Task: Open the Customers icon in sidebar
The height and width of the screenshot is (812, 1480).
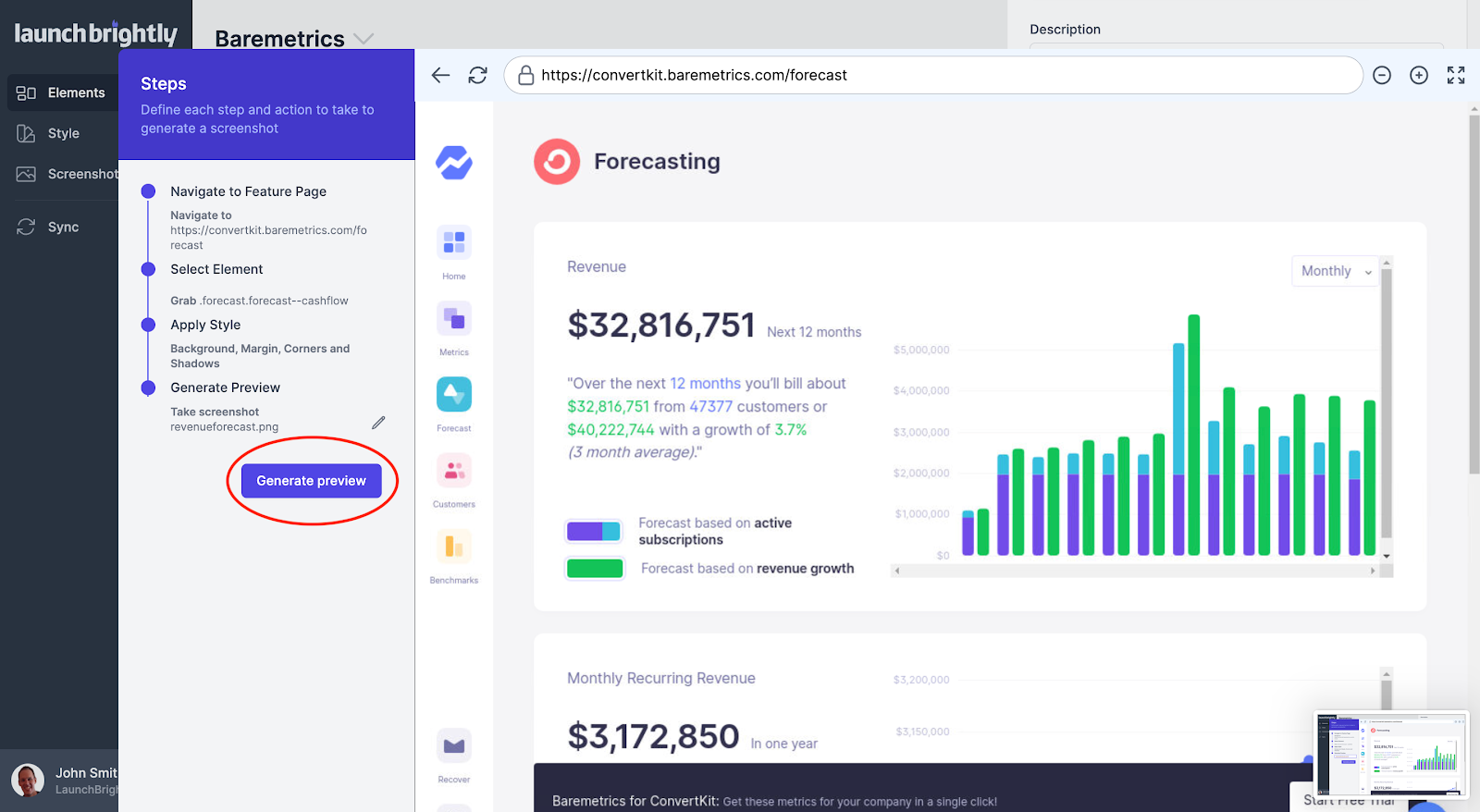Action: 454,471
